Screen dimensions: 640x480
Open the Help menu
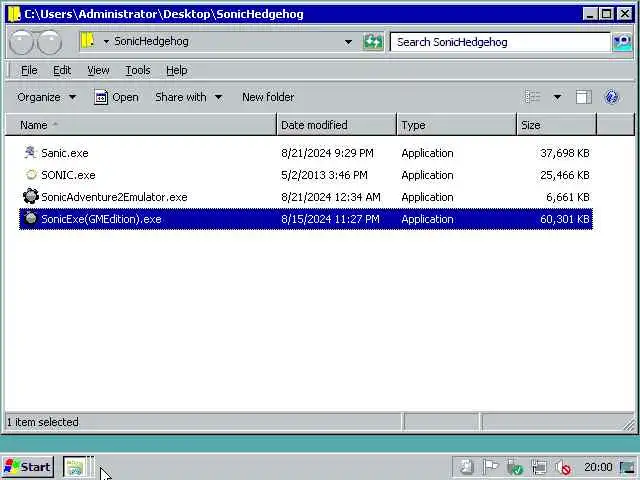[176, 70]
